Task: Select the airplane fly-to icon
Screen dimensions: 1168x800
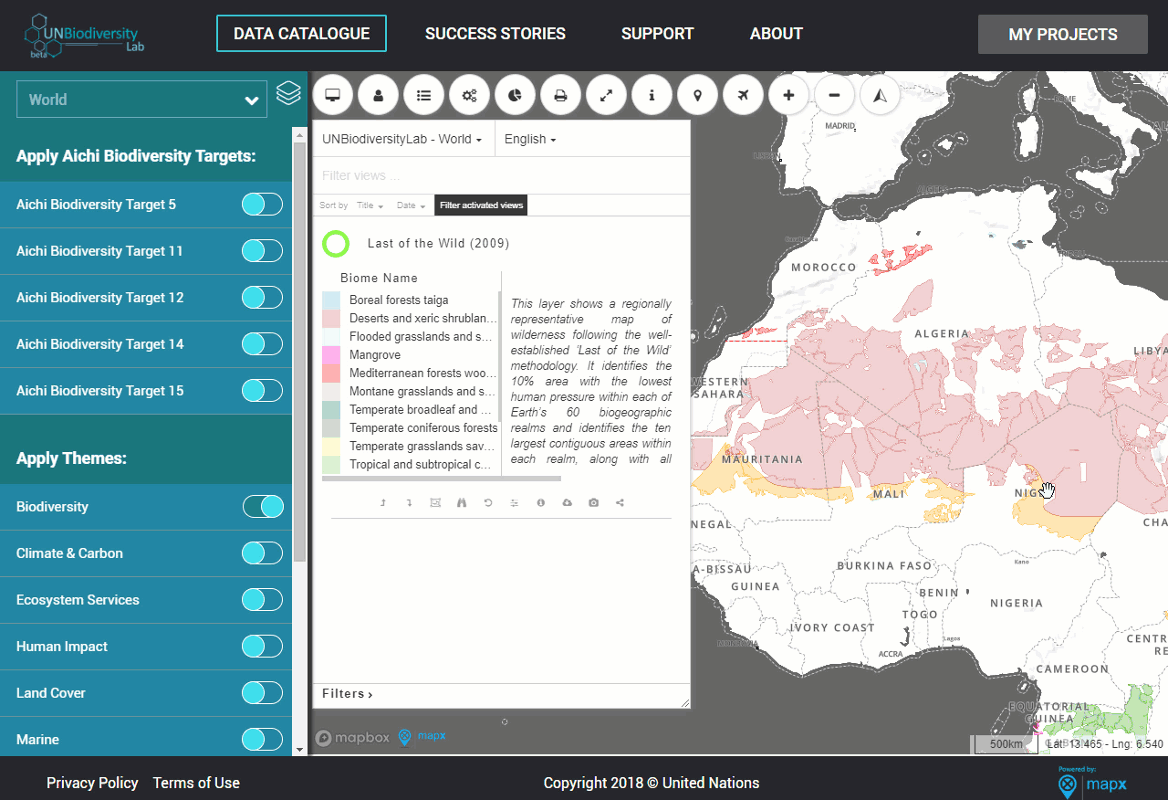Action: [743, 95]
